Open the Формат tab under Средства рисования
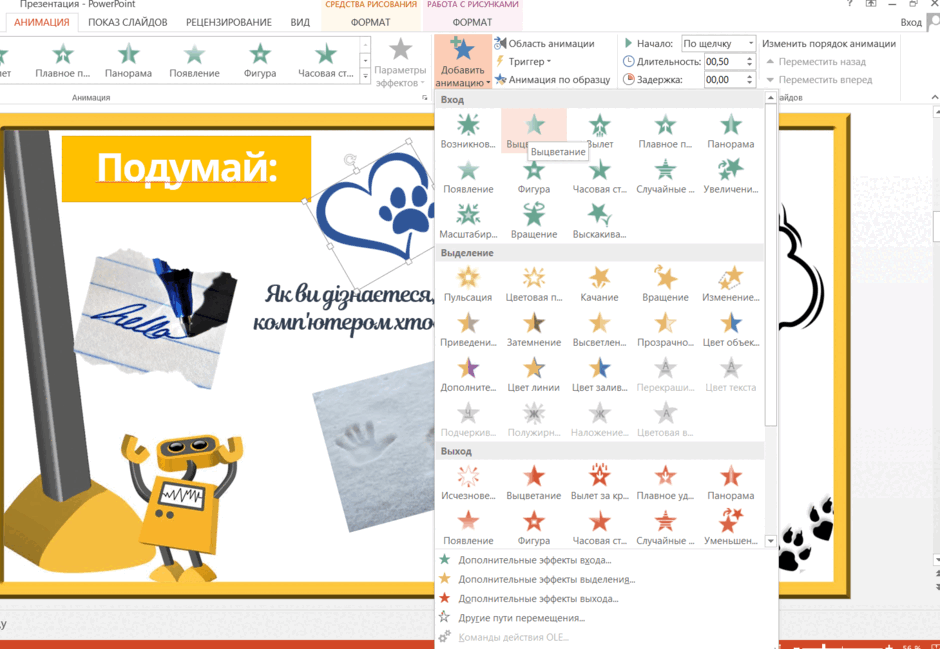 point(370,22)
